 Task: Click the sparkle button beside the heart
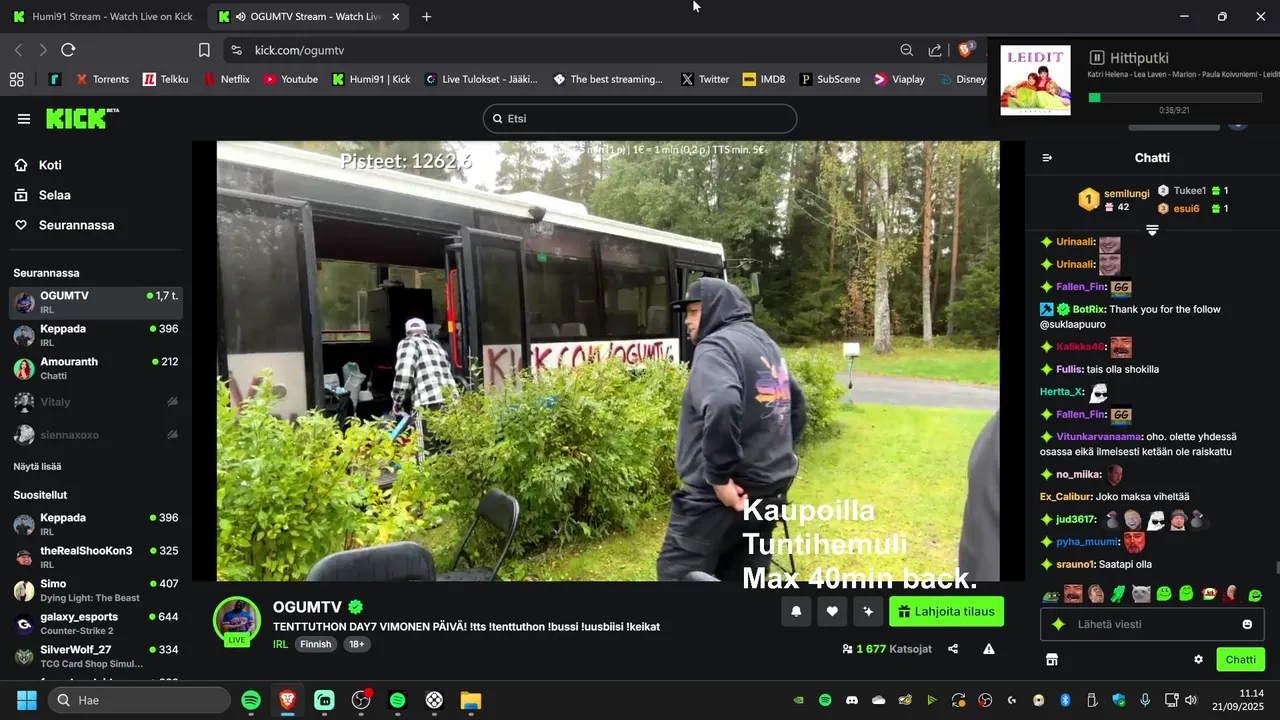(868, 611)
